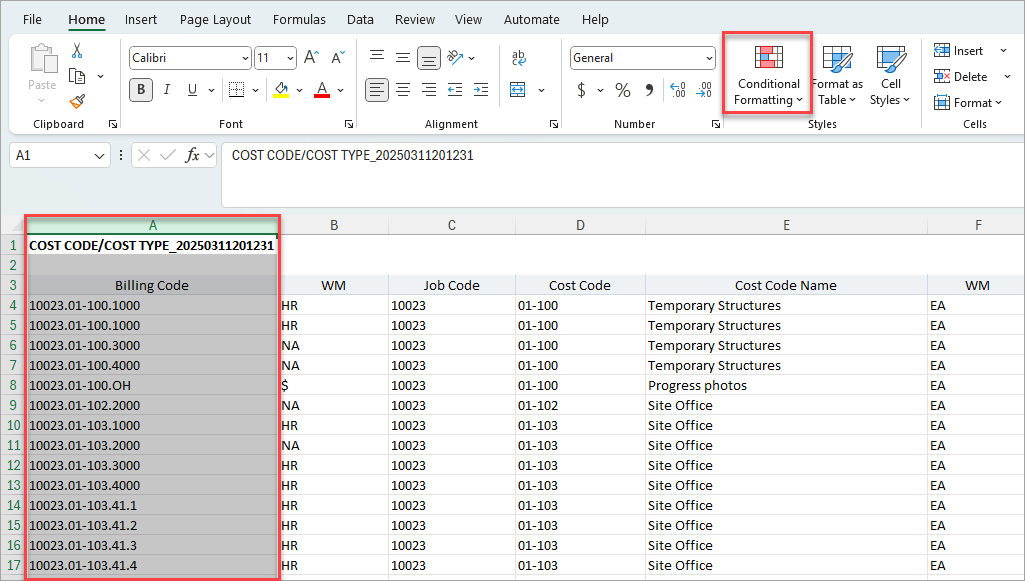Switch to the Formulas ribbon tab
The width and height of the screenshot is (1025, 581).
click(299, 19)
